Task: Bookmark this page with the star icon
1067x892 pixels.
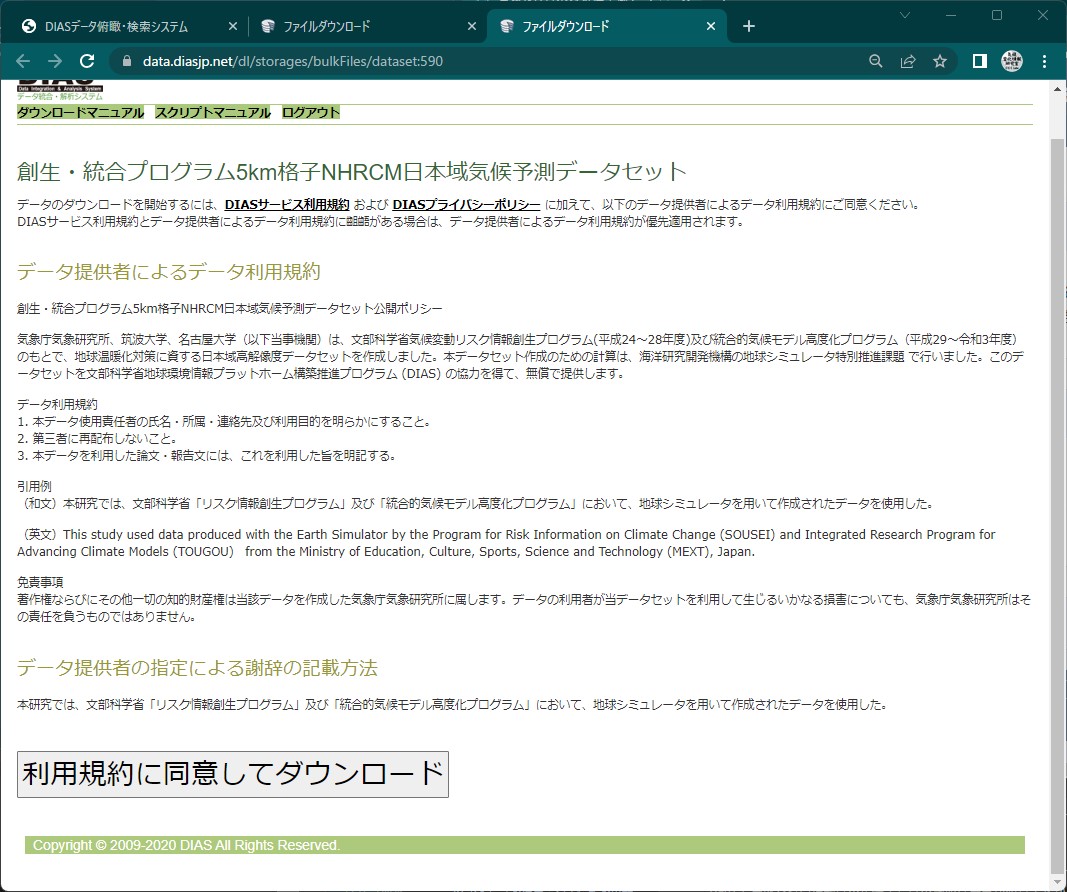Action: [940, 61]
